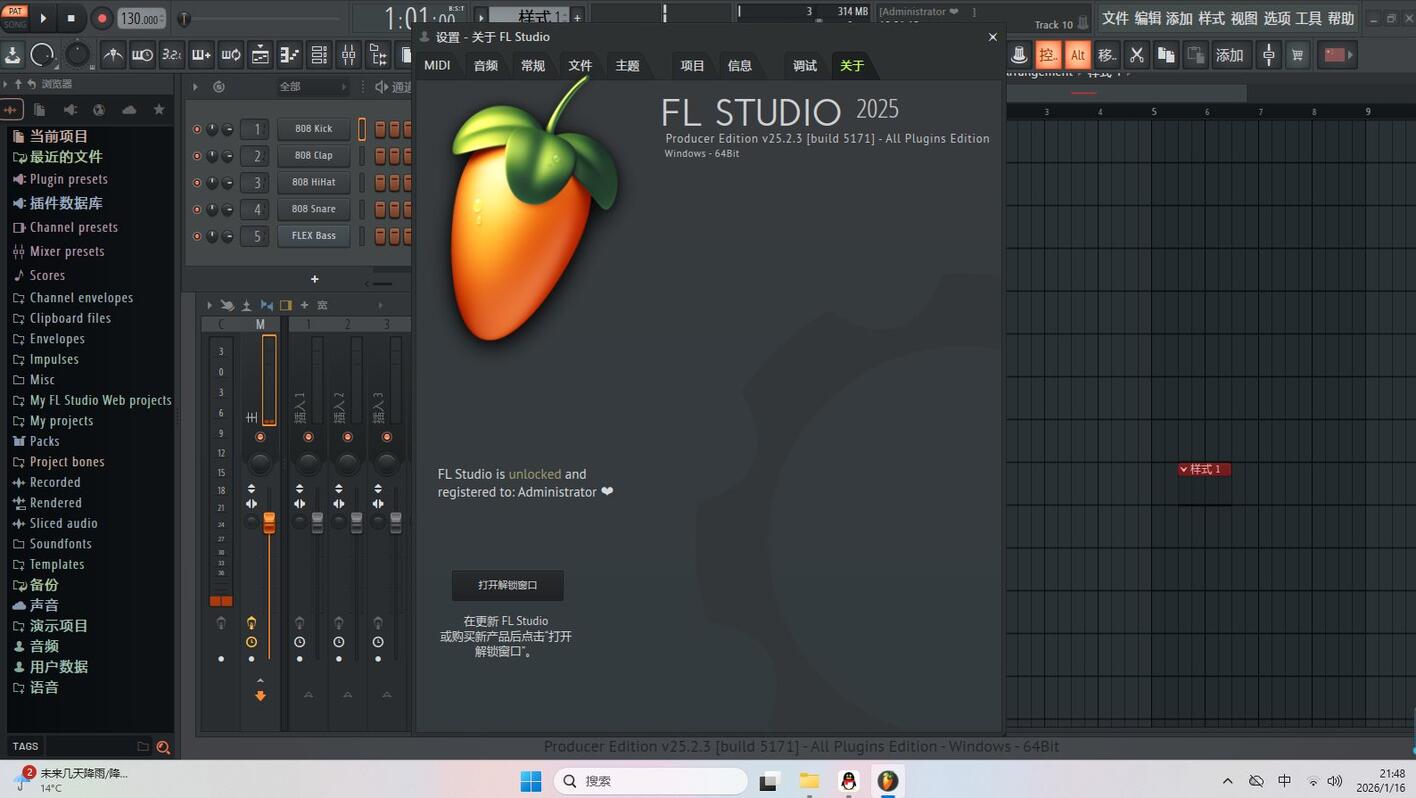Select the cloud tab icon in browser

(129, 110)
